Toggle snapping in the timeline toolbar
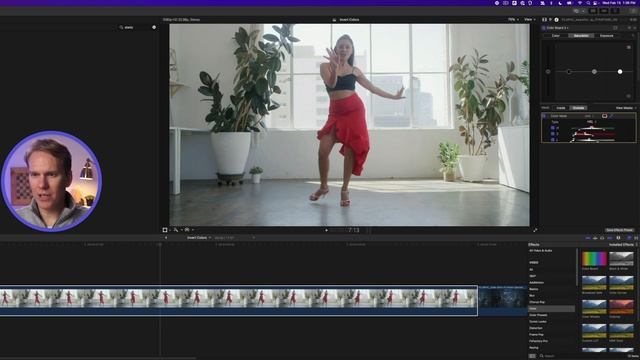The image size is (640, 360). 610,238
